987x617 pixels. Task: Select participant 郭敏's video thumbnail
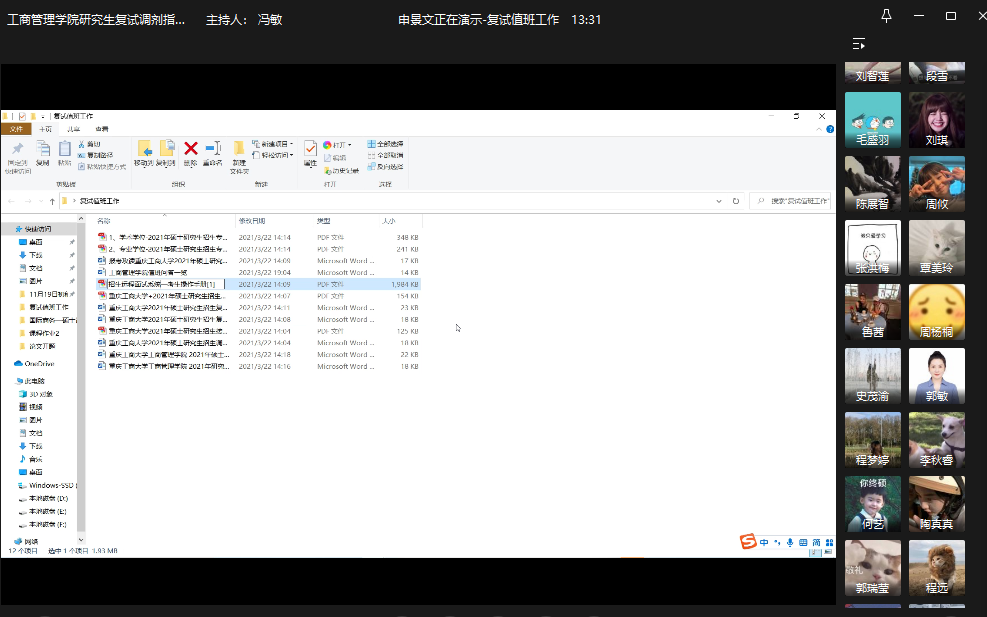coord(937,376)
